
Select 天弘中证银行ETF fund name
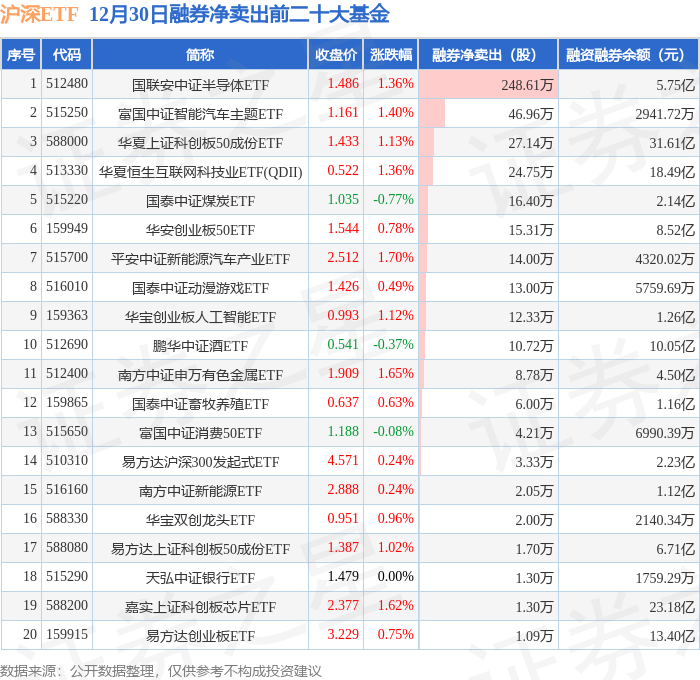pyautogui.click(x=200, y=578)
